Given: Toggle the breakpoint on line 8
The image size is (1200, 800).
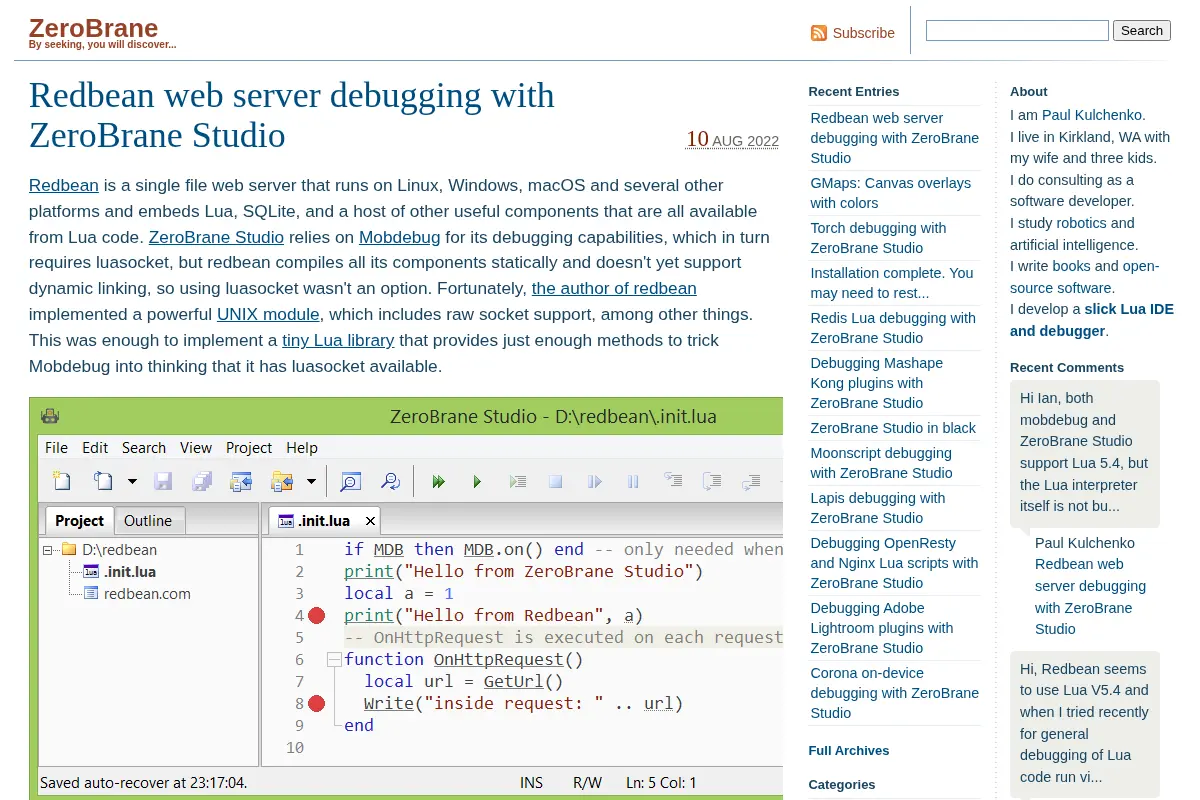Looking at the screenshot, I should tap(317, 703).
